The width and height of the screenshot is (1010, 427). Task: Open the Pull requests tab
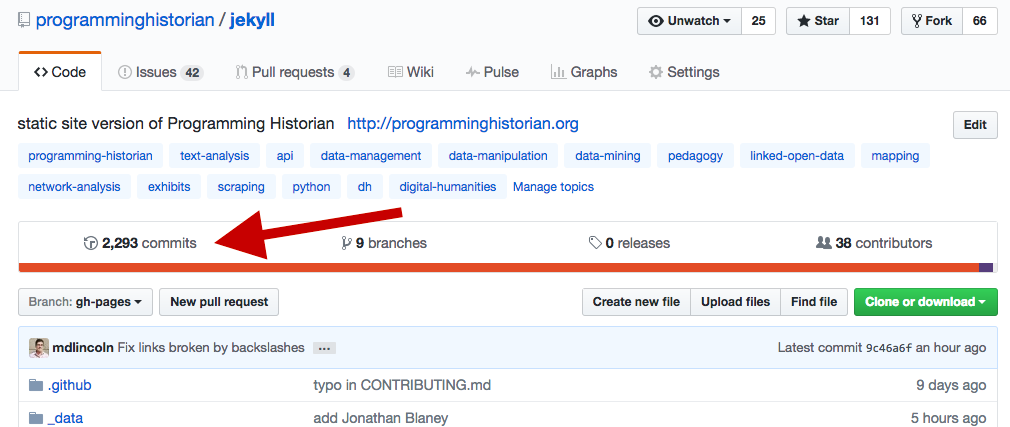[x=294, y=72]
